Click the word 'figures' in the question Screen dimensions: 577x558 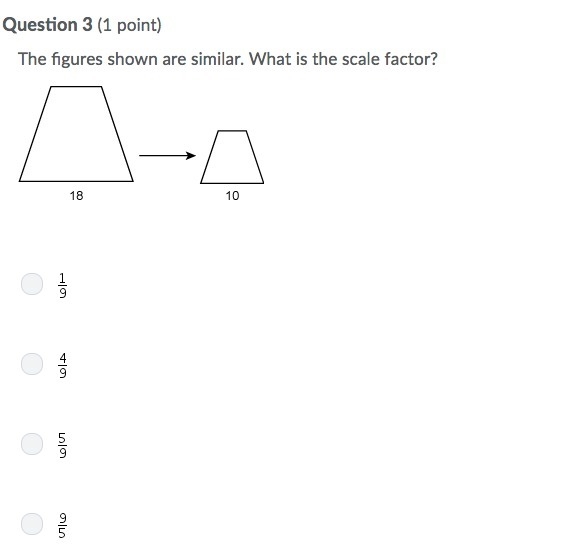[x=77, y=60]
